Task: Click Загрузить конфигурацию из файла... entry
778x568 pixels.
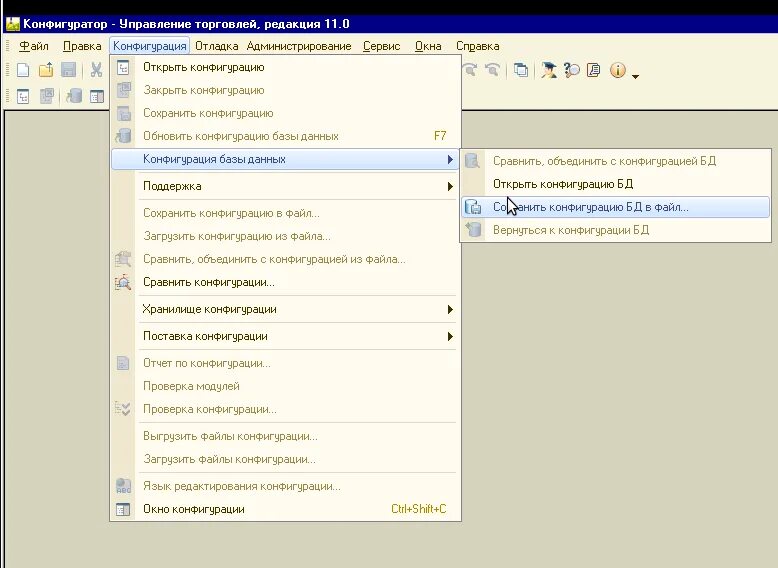Action: [x=285, y=236]
